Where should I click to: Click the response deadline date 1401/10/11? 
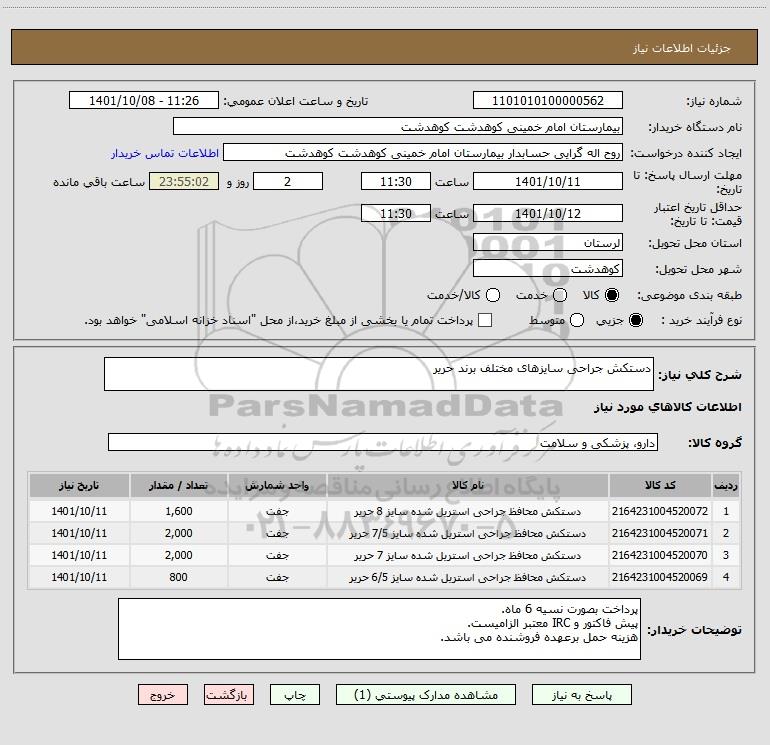(x=548, y=181)
